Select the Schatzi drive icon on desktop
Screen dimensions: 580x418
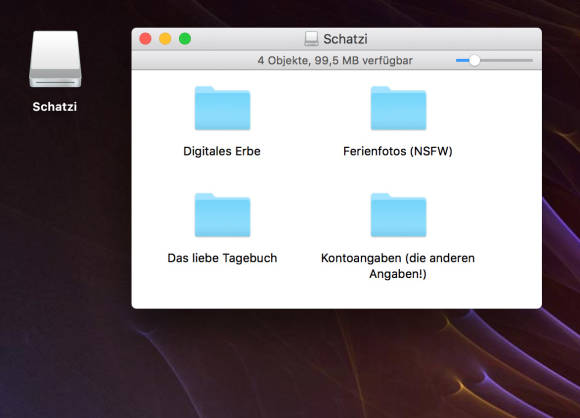tap(55, 59)
